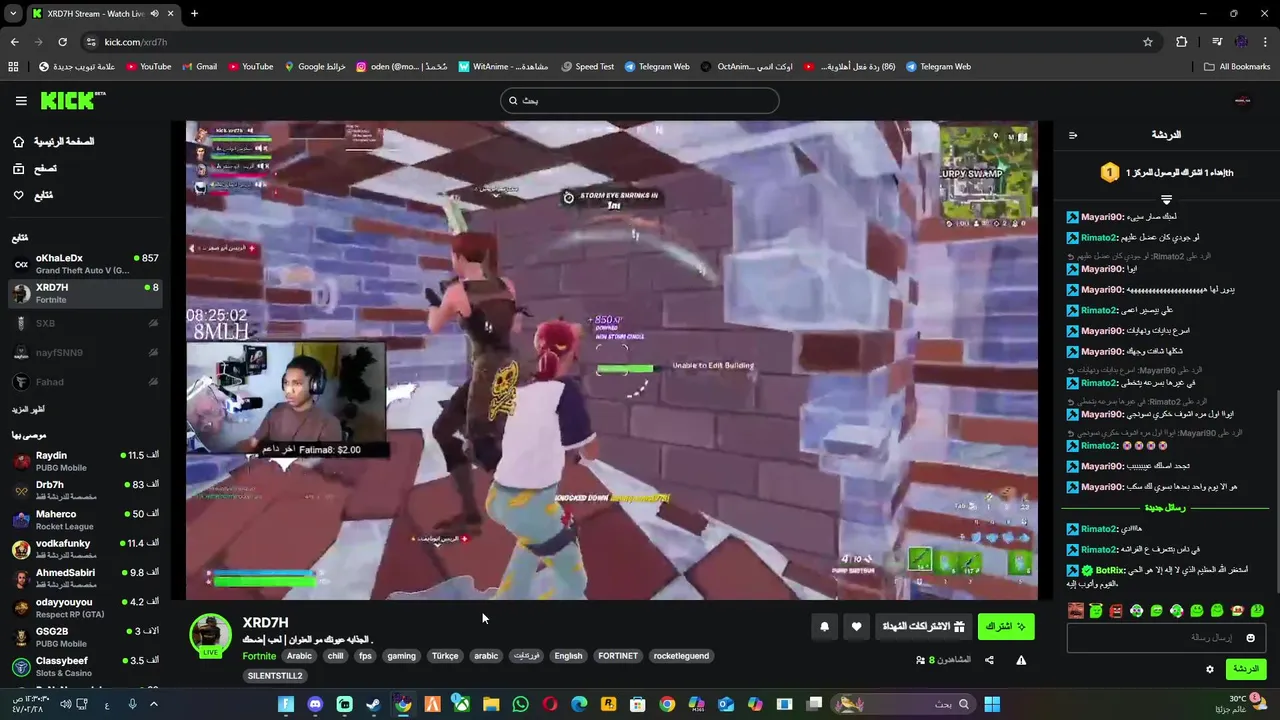The width and height of the screenshot is (1280, 720).
Task: Expand the pinned gift leaderboard chevron
Action: tap(1166, 200)
